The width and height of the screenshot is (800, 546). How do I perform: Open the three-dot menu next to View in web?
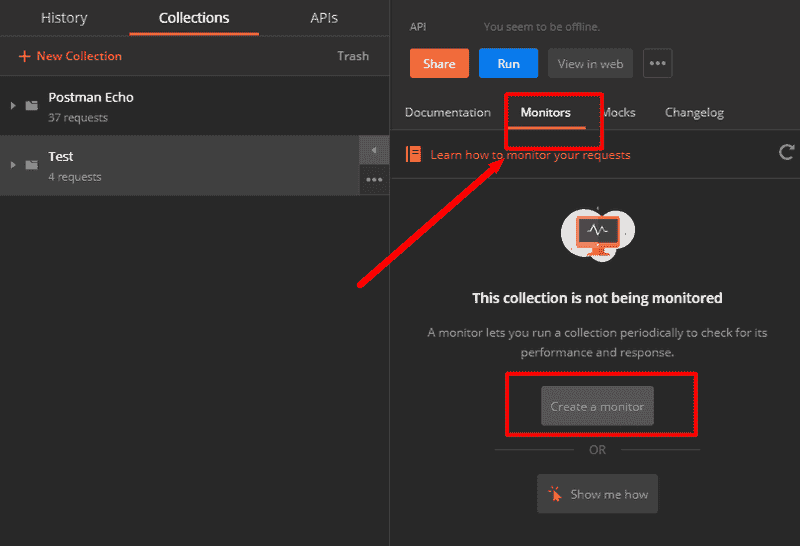(x=657, y=63)
